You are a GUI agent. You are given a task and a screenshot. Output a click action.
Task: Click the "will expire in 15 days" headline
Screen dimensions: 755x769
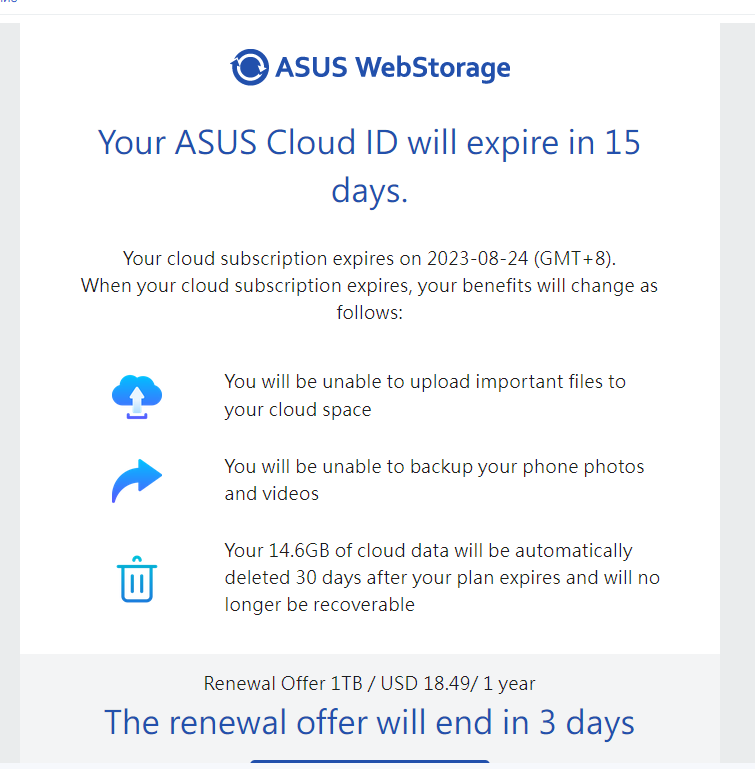369,143
